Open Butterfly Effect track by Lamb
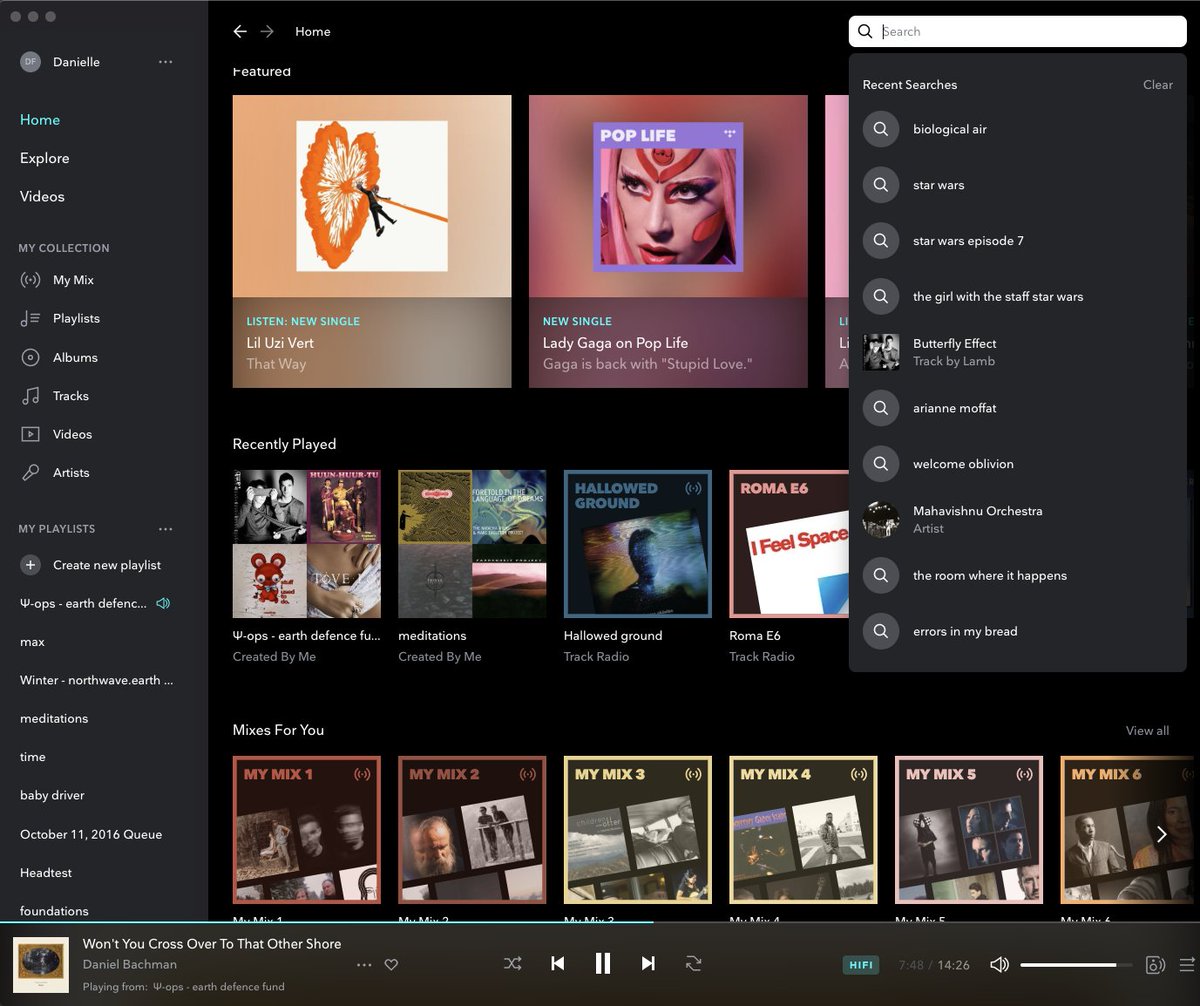 tap(1018, 352)
